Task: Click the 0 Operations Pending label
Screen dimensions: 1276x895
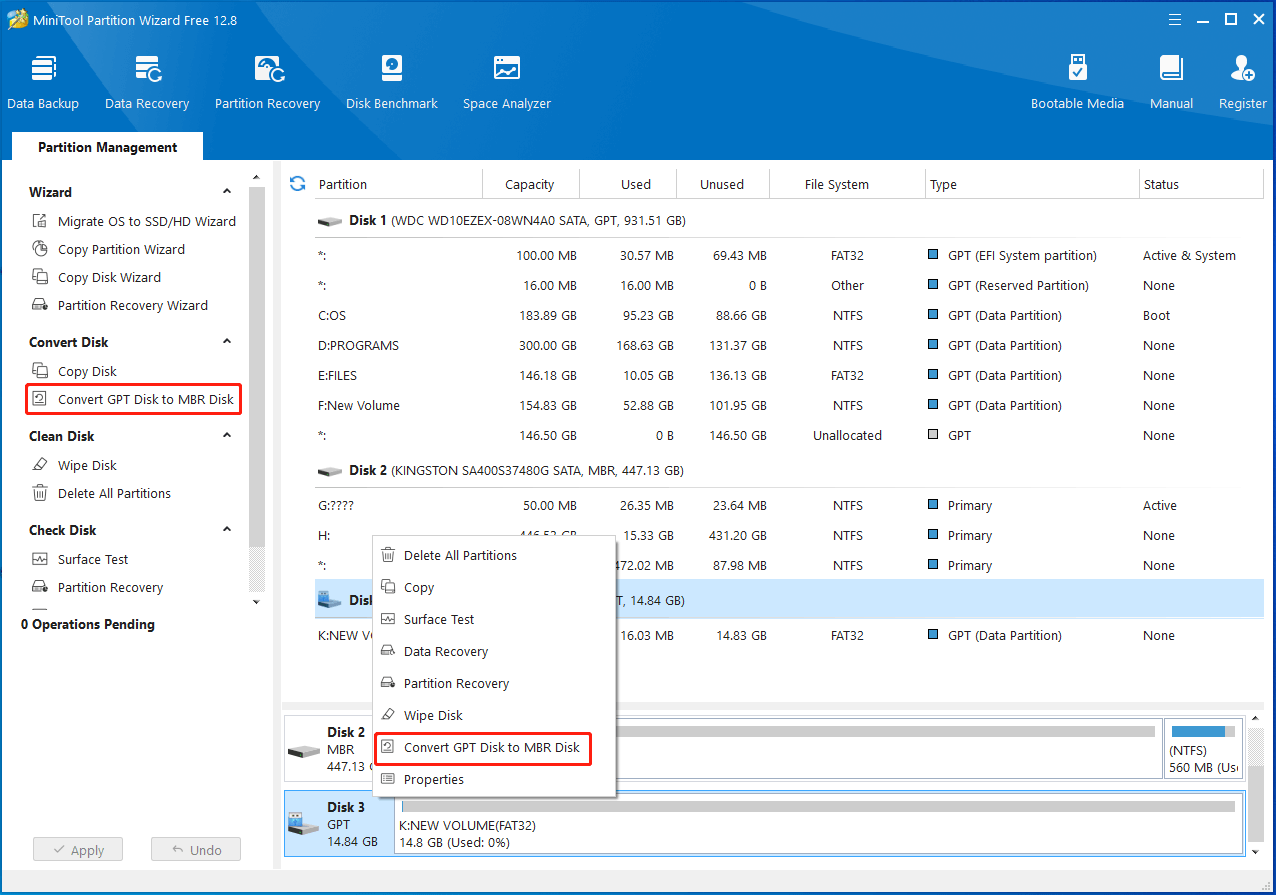Action: point(88,624)
